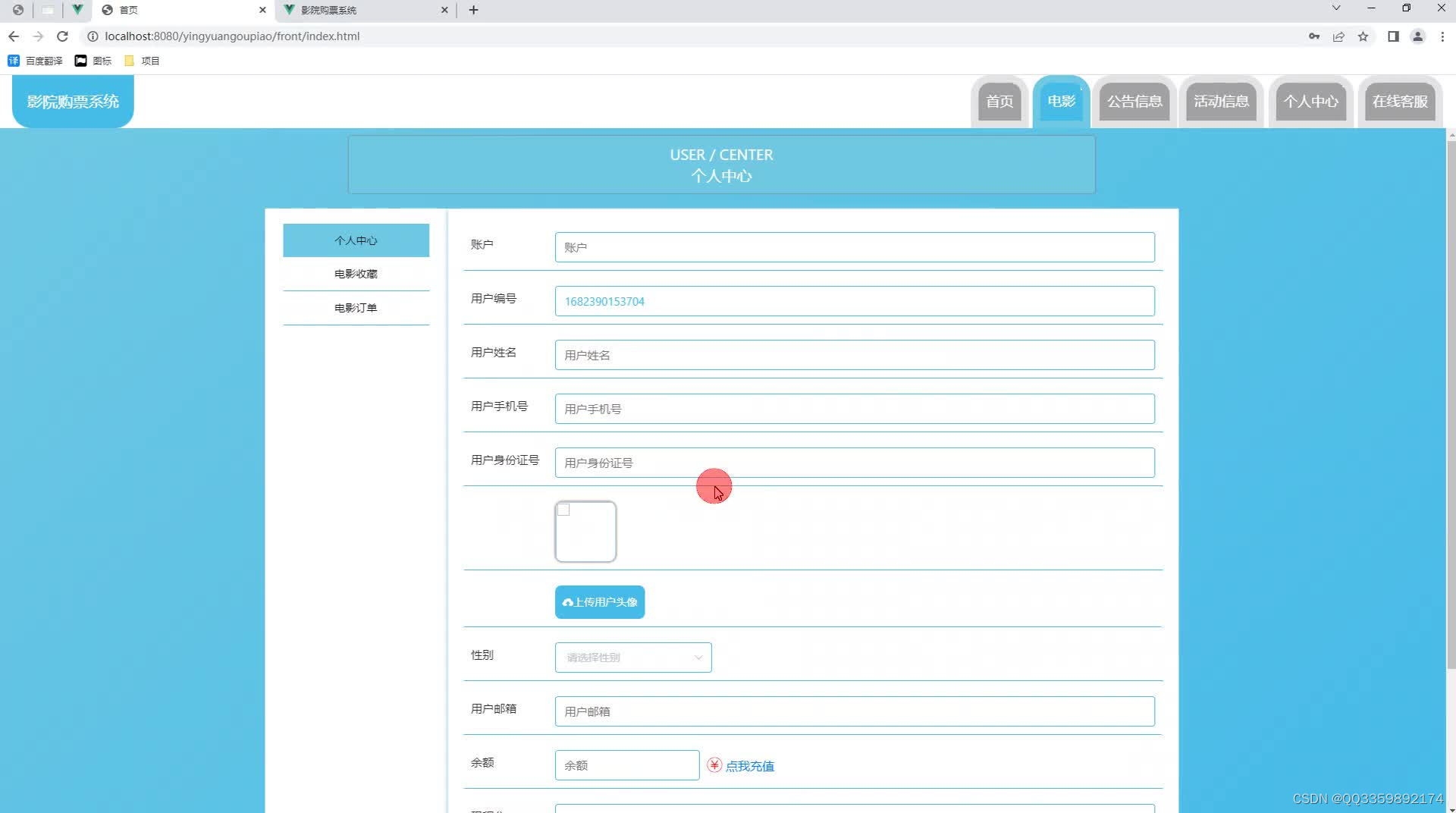Image resolution: width=1456 pixels, height=813 pixels.
Task: Click the 点我充值 link
Action: 750,766
